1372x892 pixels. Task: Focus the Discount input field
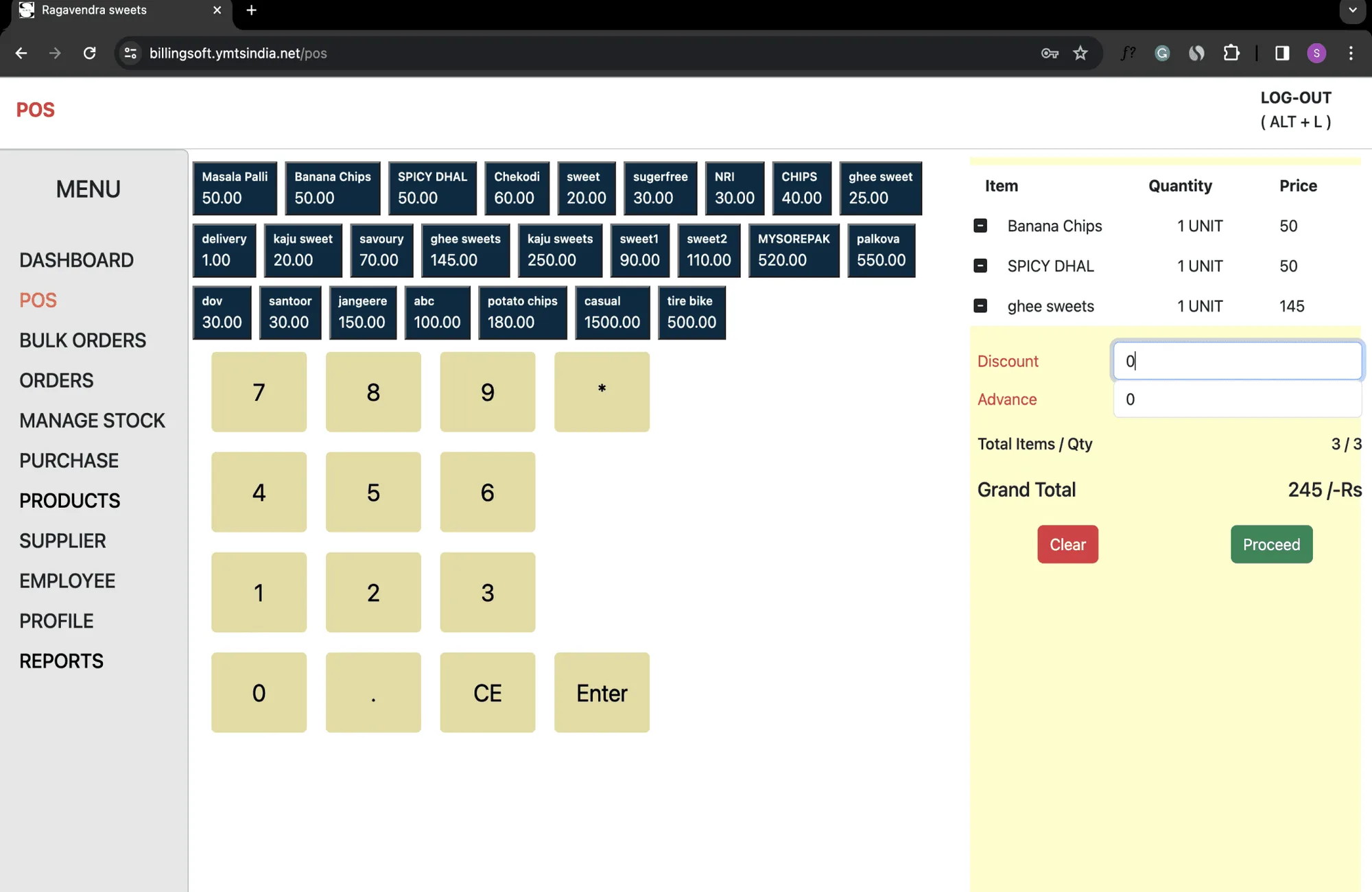click(x=1237, y=360)
